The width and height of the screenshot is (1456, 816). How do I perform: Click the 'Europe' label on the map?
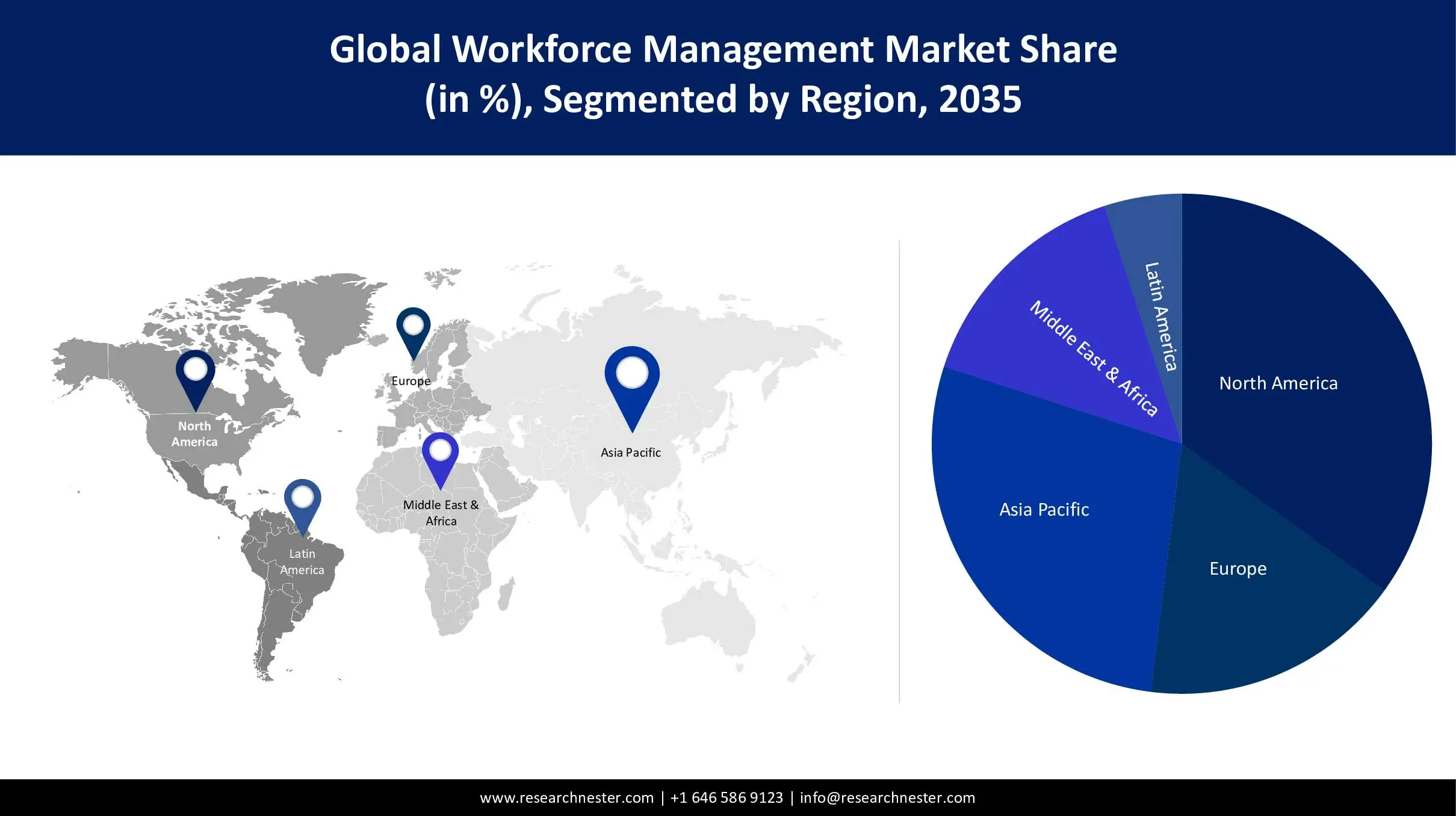(x=411, y=381)
